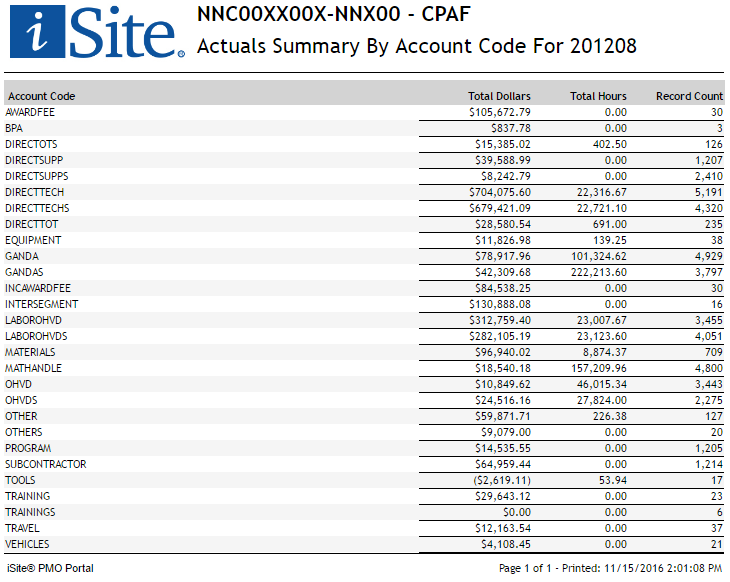The image size is (730, 582).
Task: Click the 5,191 record count
Action: pyautogui.click(x=709, y=192)
